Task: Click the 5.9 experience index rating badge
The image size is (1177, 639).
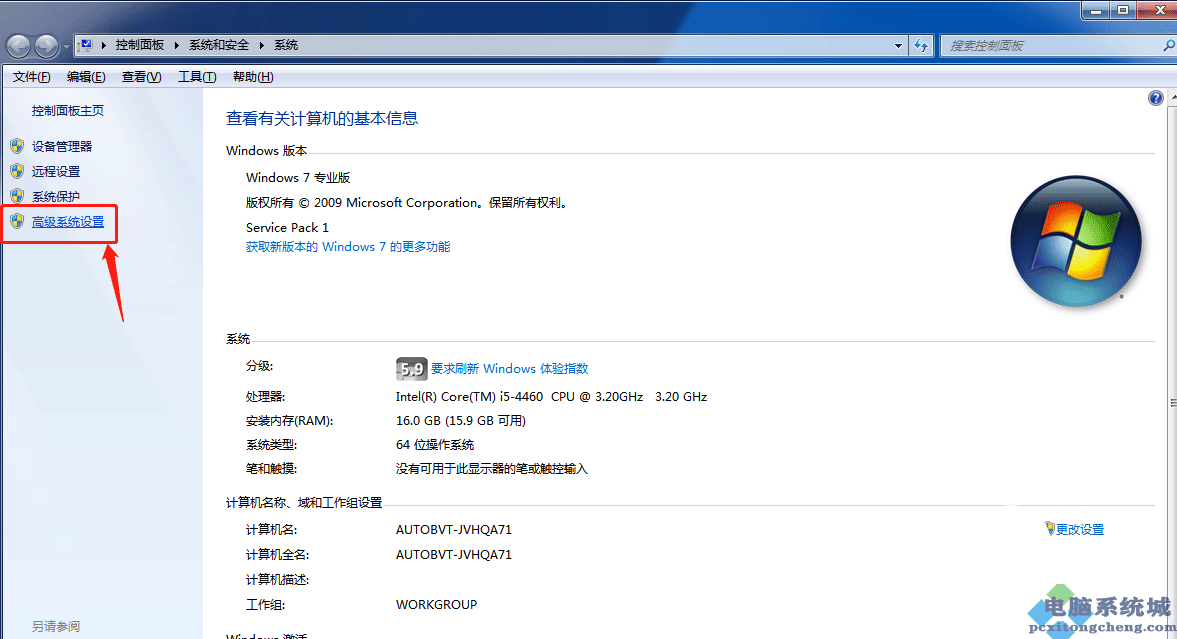Action: pyautogui.click(x=411, y=369)
